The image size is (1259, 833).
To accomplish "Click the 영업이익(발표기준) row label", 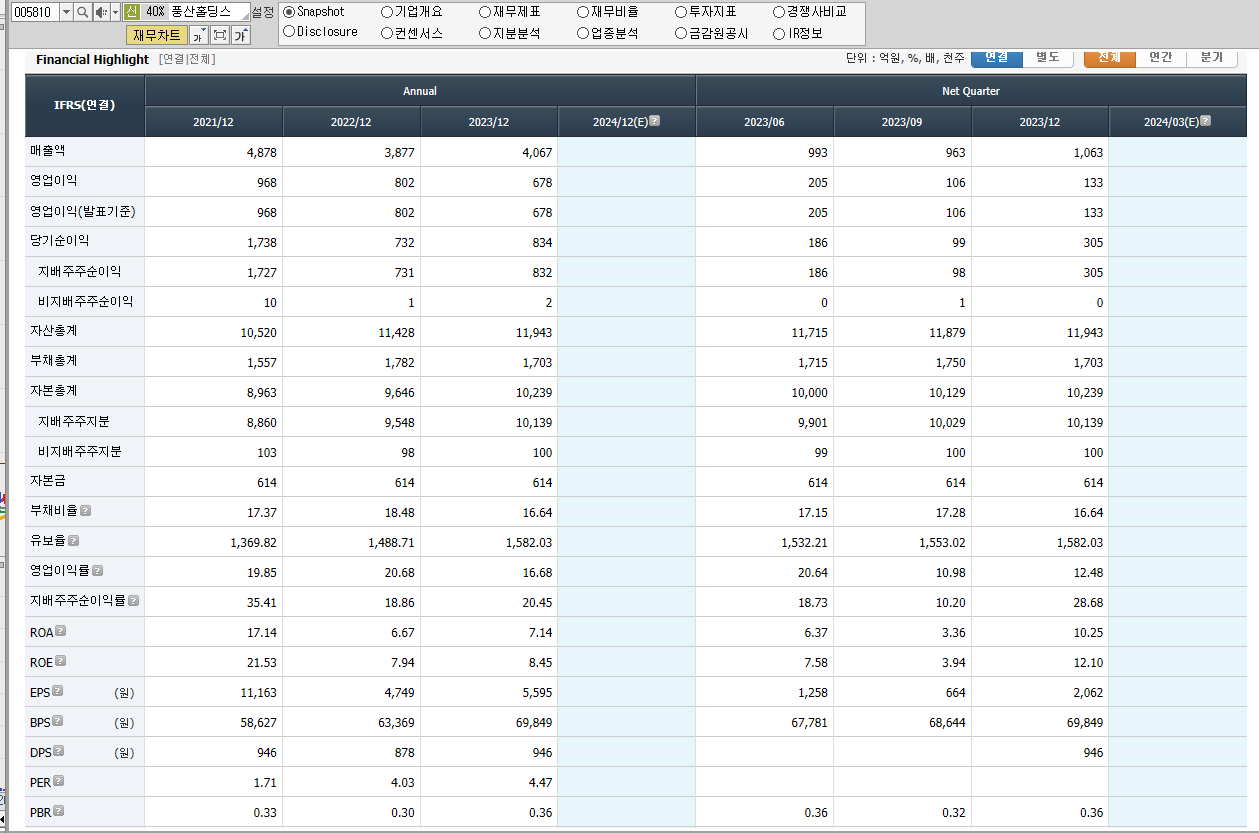I will pyautogui.click(x=83, y=211).
